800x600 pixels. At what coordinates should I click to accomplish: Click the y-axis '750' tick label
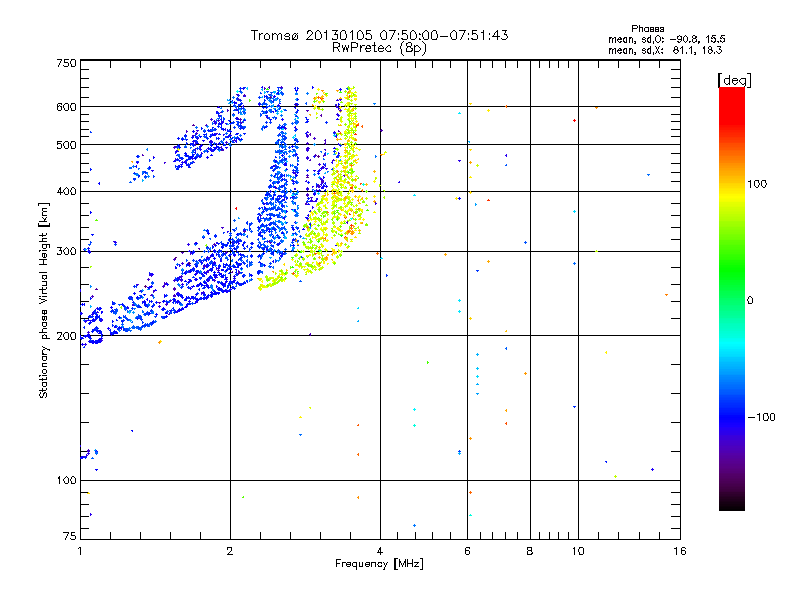click(66, 63)
